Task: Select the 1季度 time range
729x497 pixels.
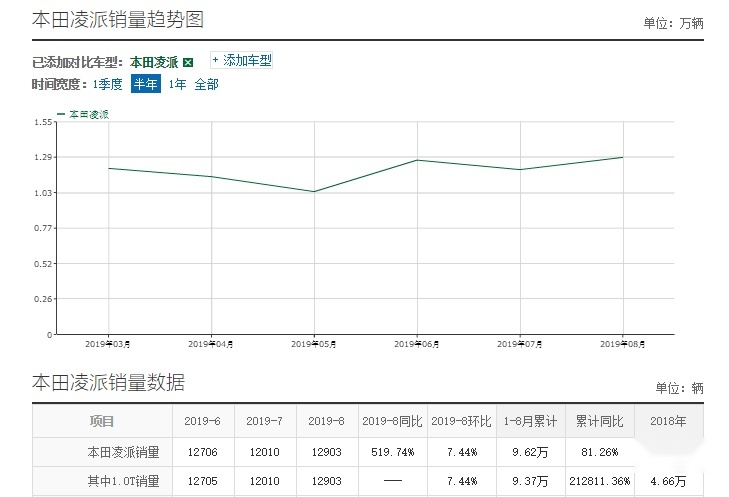Action: click(107, 85)
